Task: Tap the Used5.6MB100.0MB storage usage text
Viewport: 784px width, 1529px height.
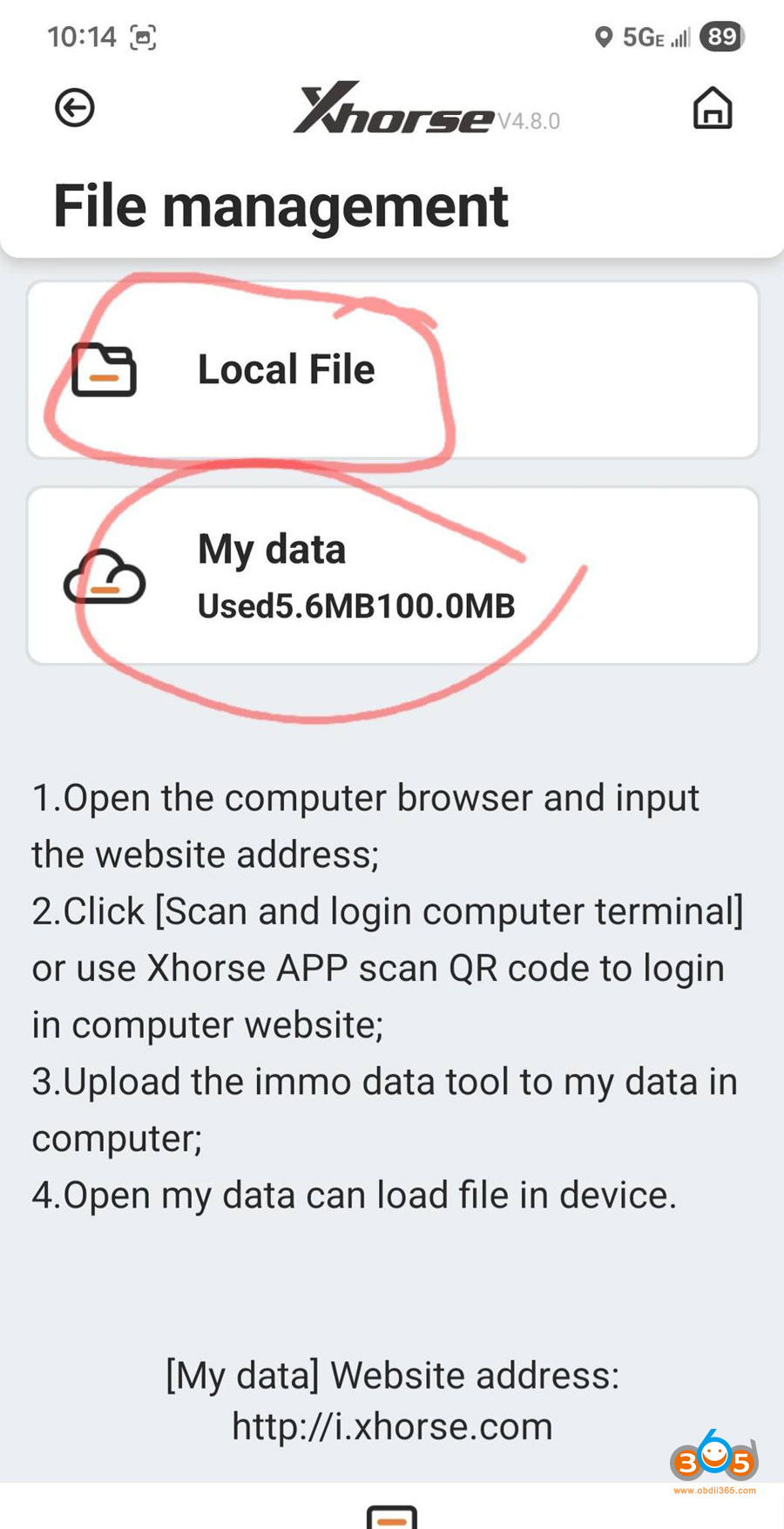Action: (x=356, y=606)
